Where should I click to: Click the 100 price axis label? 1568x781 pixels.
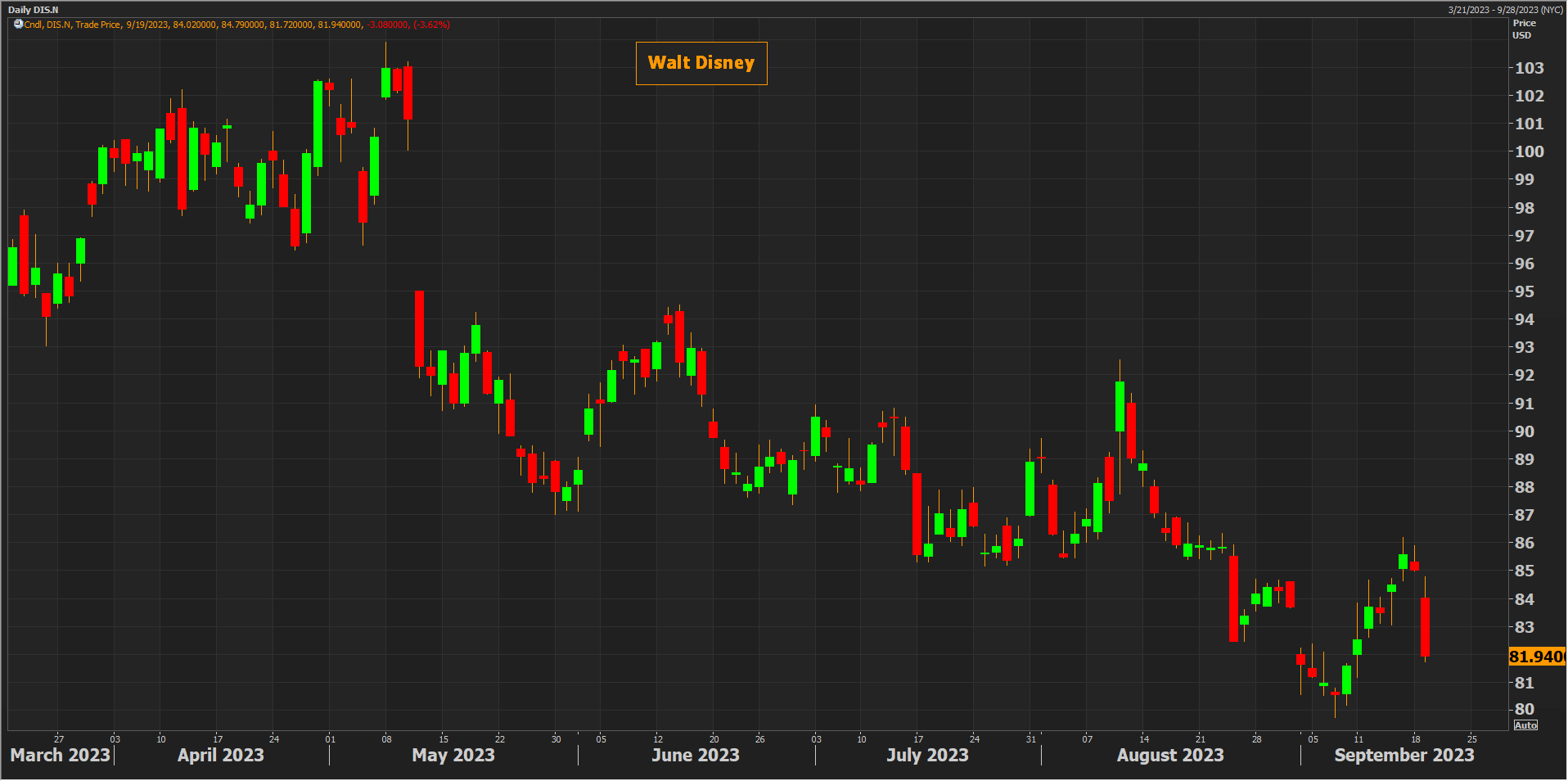click(x=1529, y=151)
